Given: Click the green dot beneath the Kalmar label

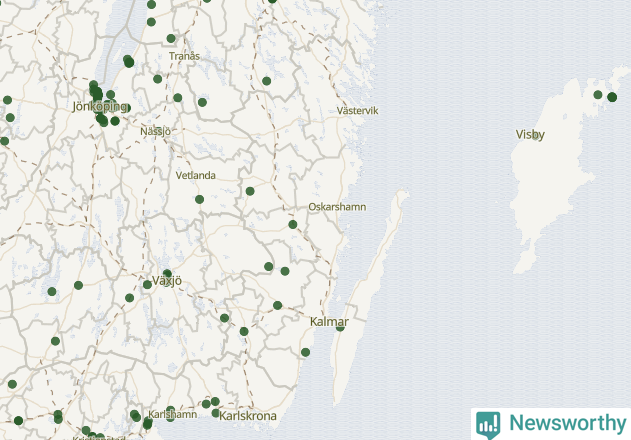Looking at the screenshot, I should pos(340,328).
